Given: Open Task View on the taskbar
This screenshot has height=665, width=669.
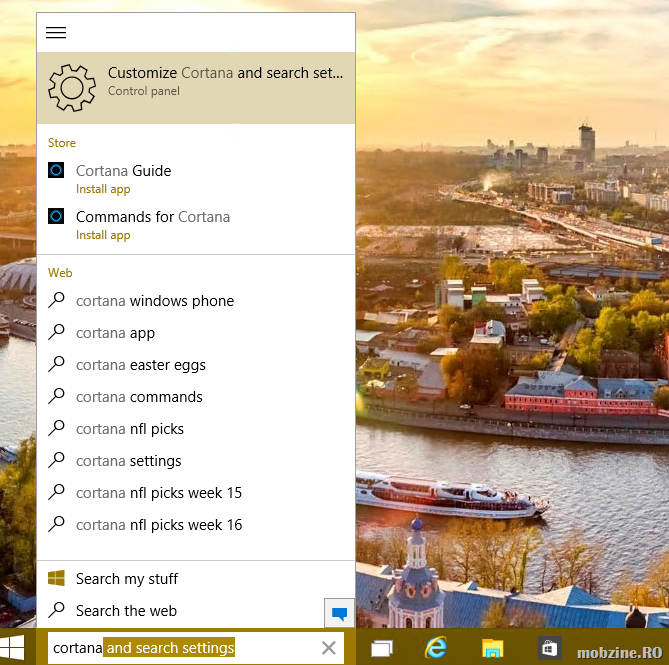Looking at the screenshot, I should [381, 648].
